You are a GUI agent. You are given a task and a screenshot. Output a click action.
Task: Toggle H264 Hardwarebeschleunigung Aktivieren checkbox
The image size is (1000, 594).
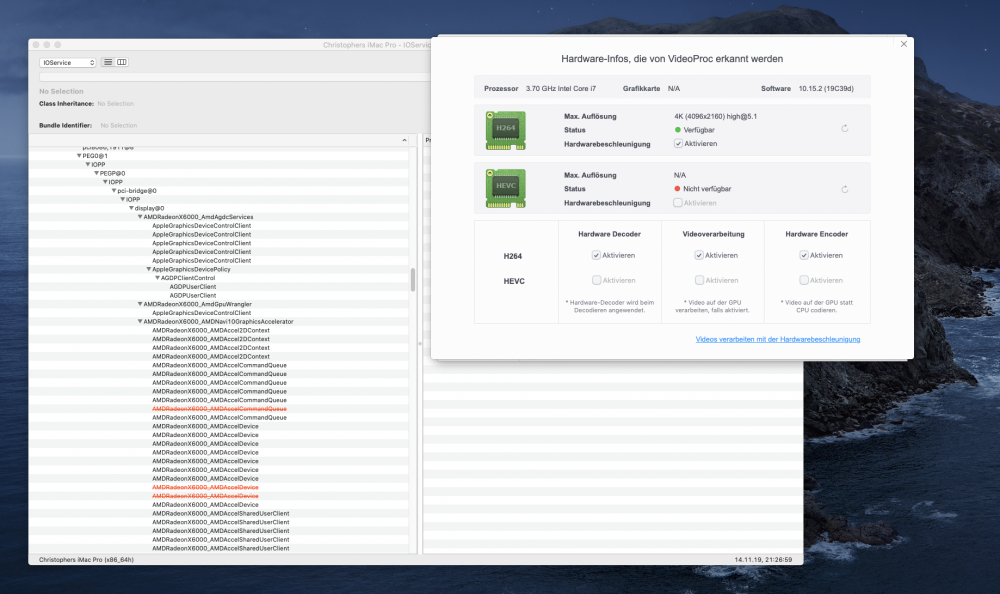(x=678, y=144)
